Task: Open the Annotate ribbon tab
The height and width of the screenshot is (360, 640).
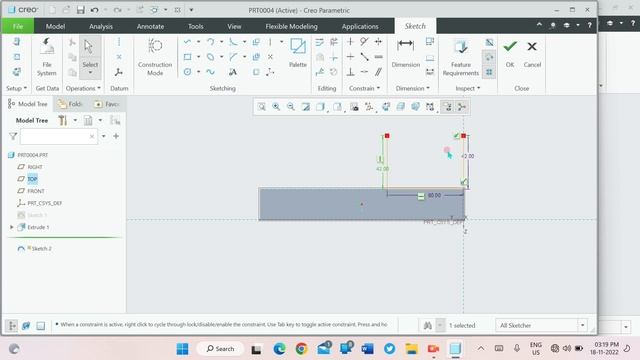Action: (150, 26)
